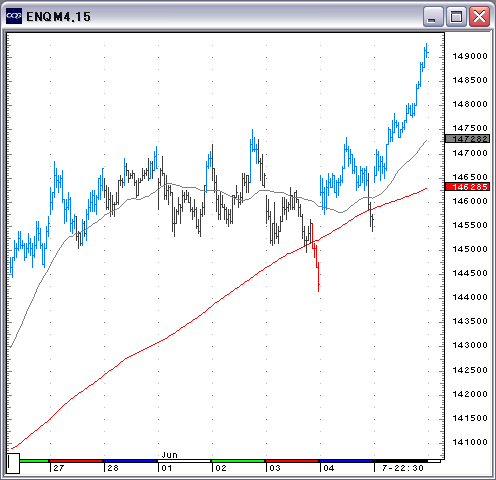
Task: Select the gray 147282 price marker
Action: tap(467, 139)
